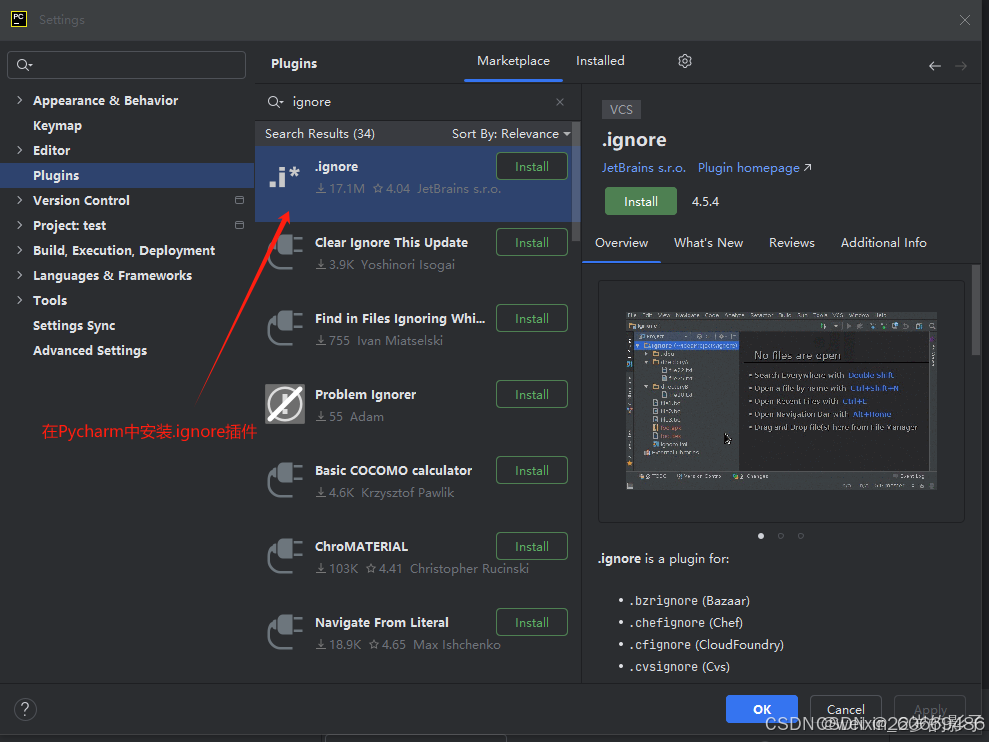Switch to the Marketplace tab
The image size is (989, 742).
(x=513, y=61)
